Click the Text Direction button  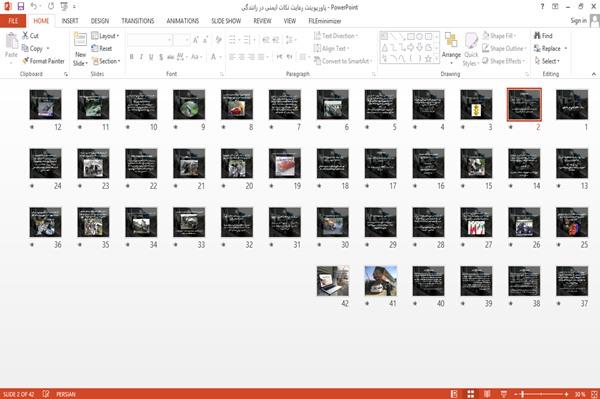[336, 36]
